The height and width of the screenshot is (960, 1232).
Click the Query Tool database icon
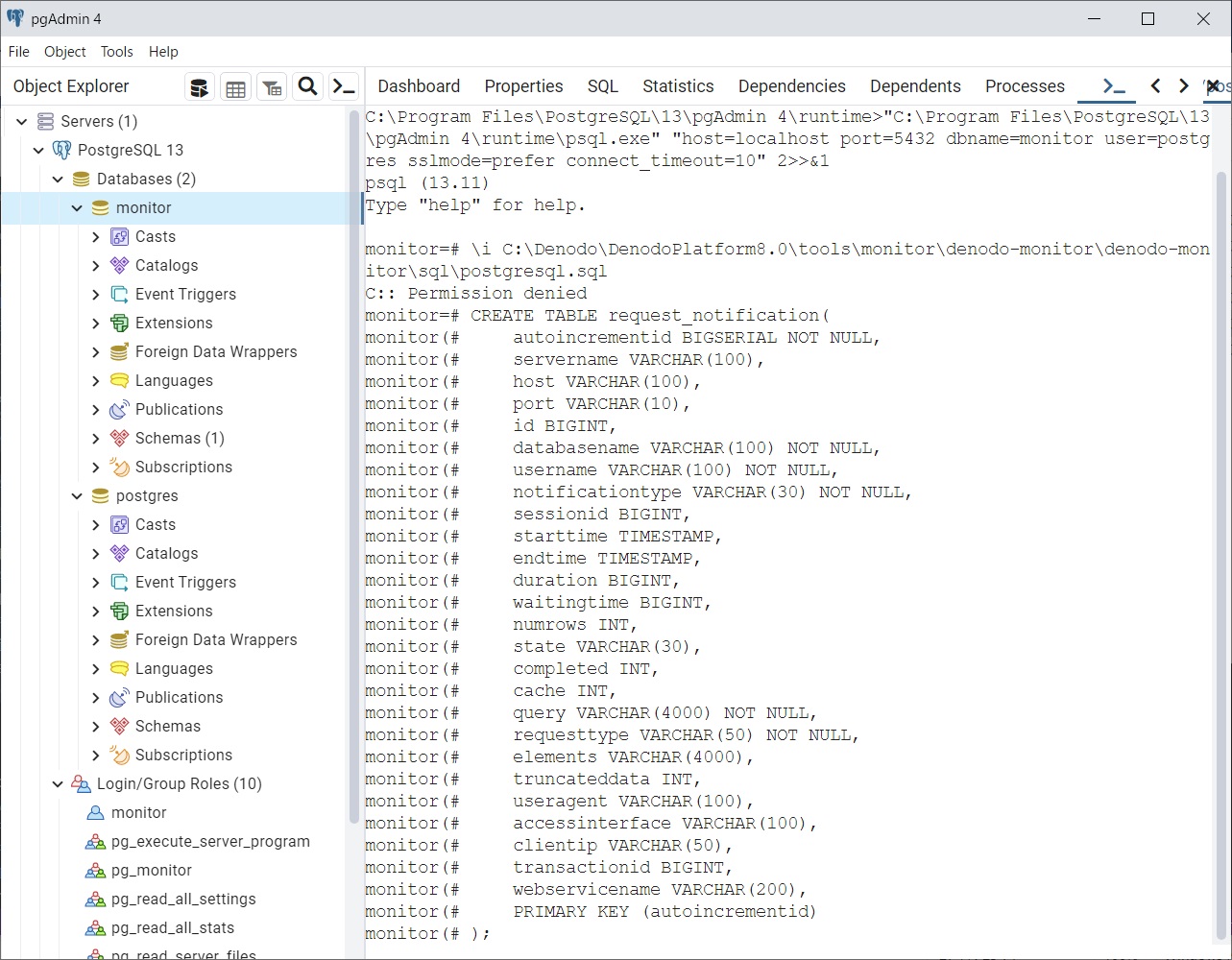(199, 87)
